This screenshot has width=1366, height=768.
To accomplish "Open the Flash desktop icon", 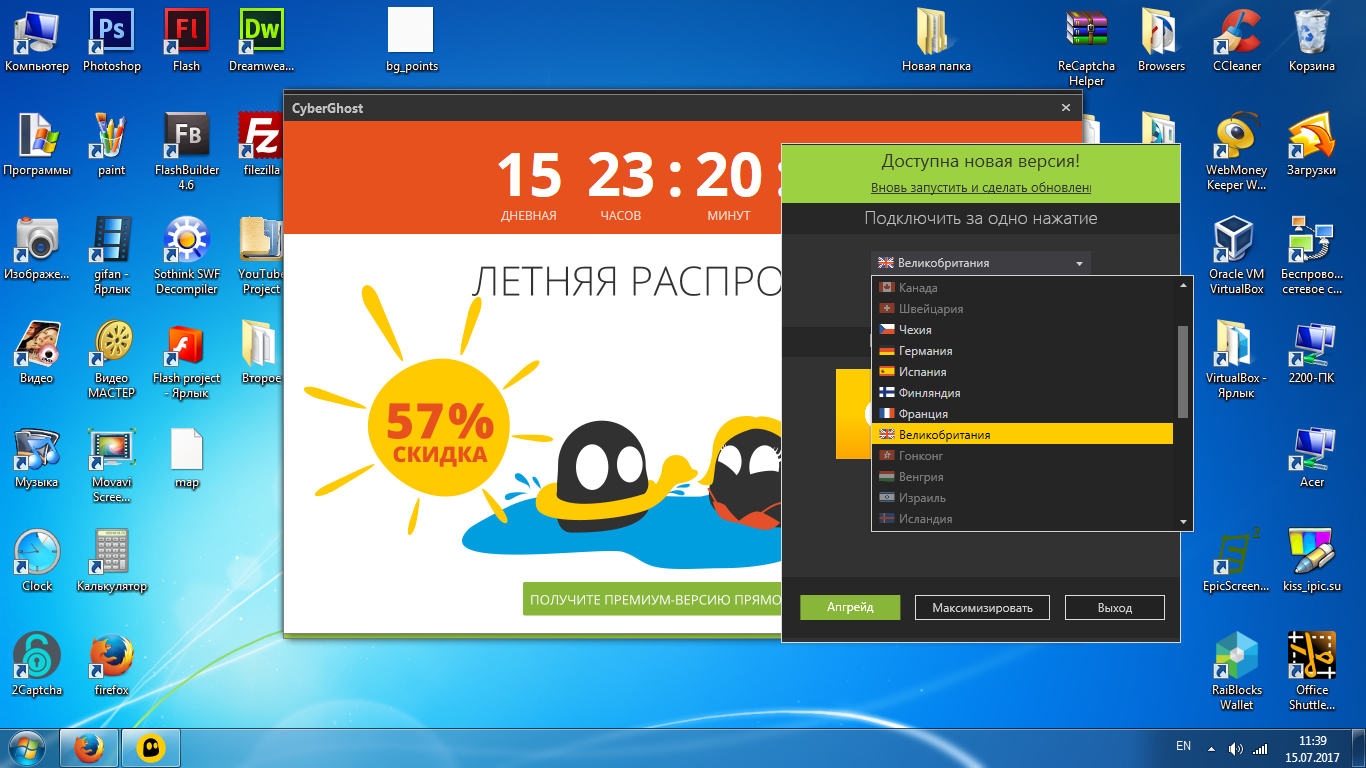I will click(x=186, y=40).
